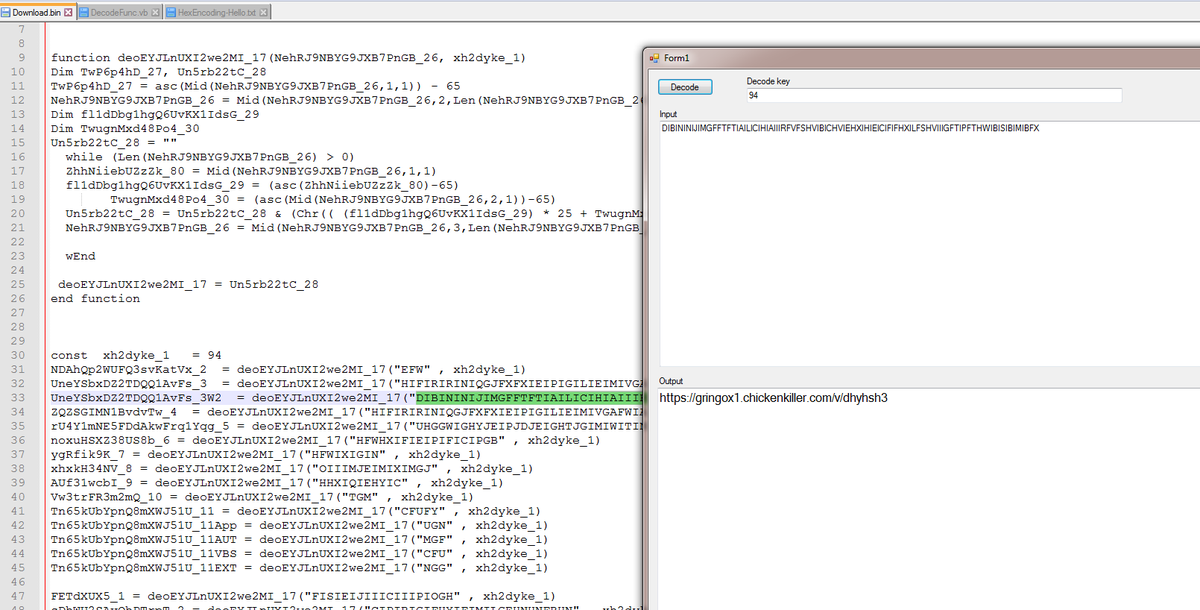Click the rU4YlmNE5FDdAkwFrq1Yqg_5 assignment line
Image resolution: width=1200 pixels, height=610 pixels.
click(345, 425)
